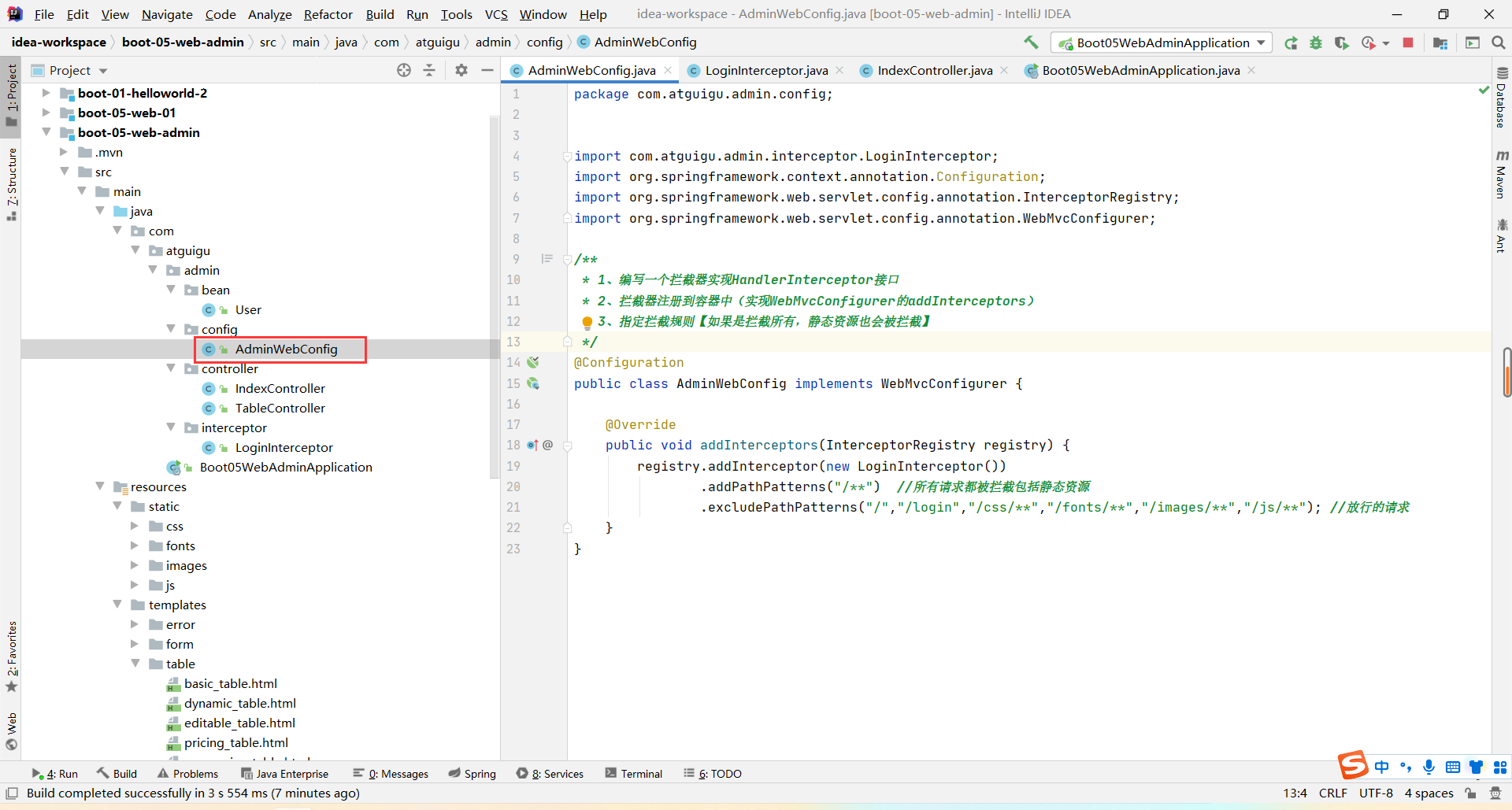Open the Refactor menu
The height and width of the screenshot is (810, 1512).
pos(328,14)
